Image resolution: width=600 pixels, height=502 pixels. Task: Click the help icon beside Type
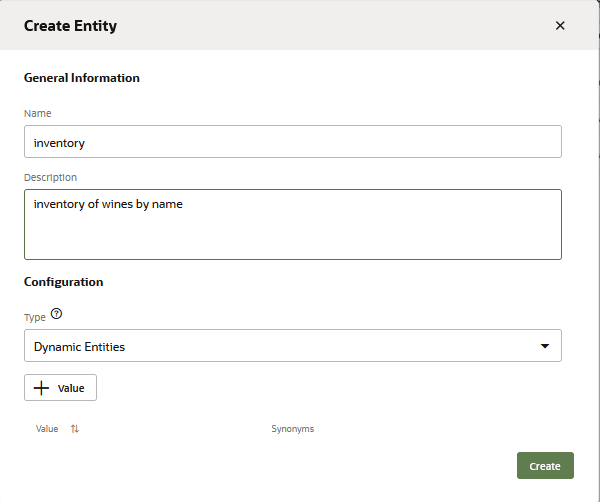tap(56, 314)
